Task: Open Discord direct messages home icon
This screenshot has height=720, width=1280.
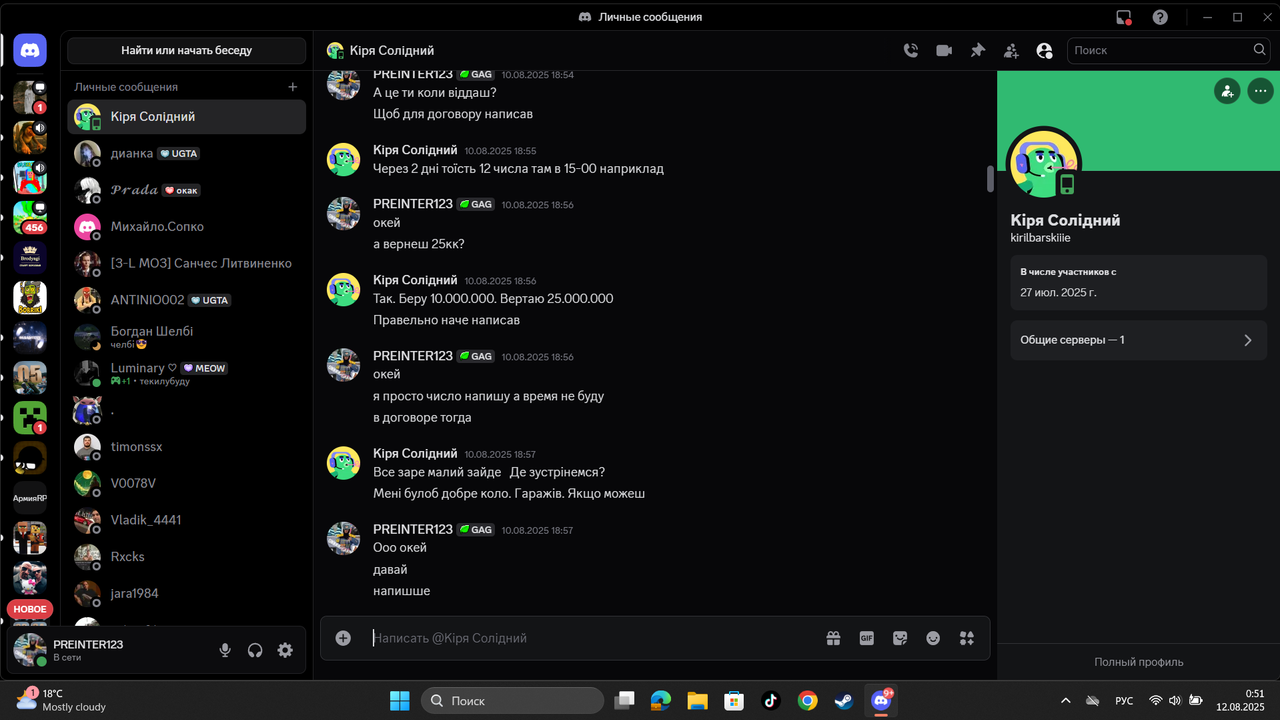Action: pos(30,50)
